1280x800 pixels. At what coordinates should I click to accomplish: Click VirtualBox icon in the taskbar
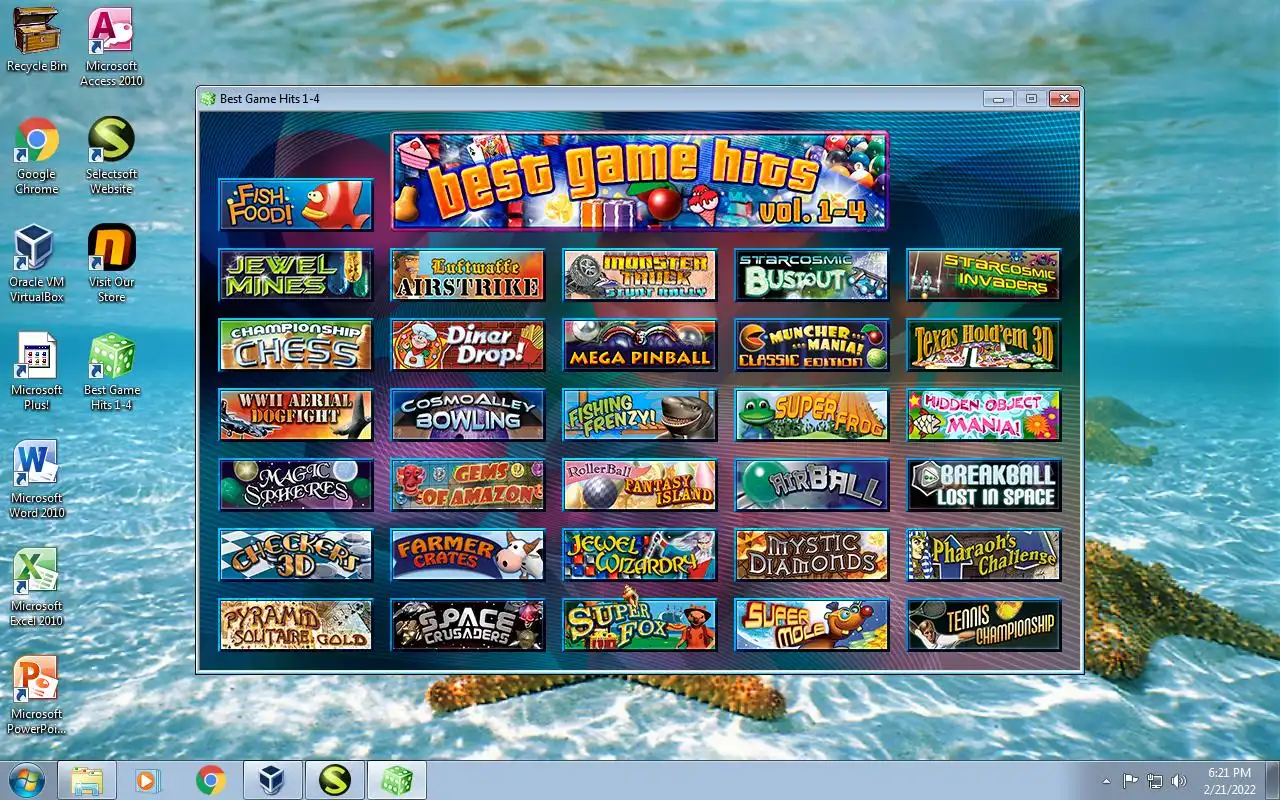(x=272, y=780)
